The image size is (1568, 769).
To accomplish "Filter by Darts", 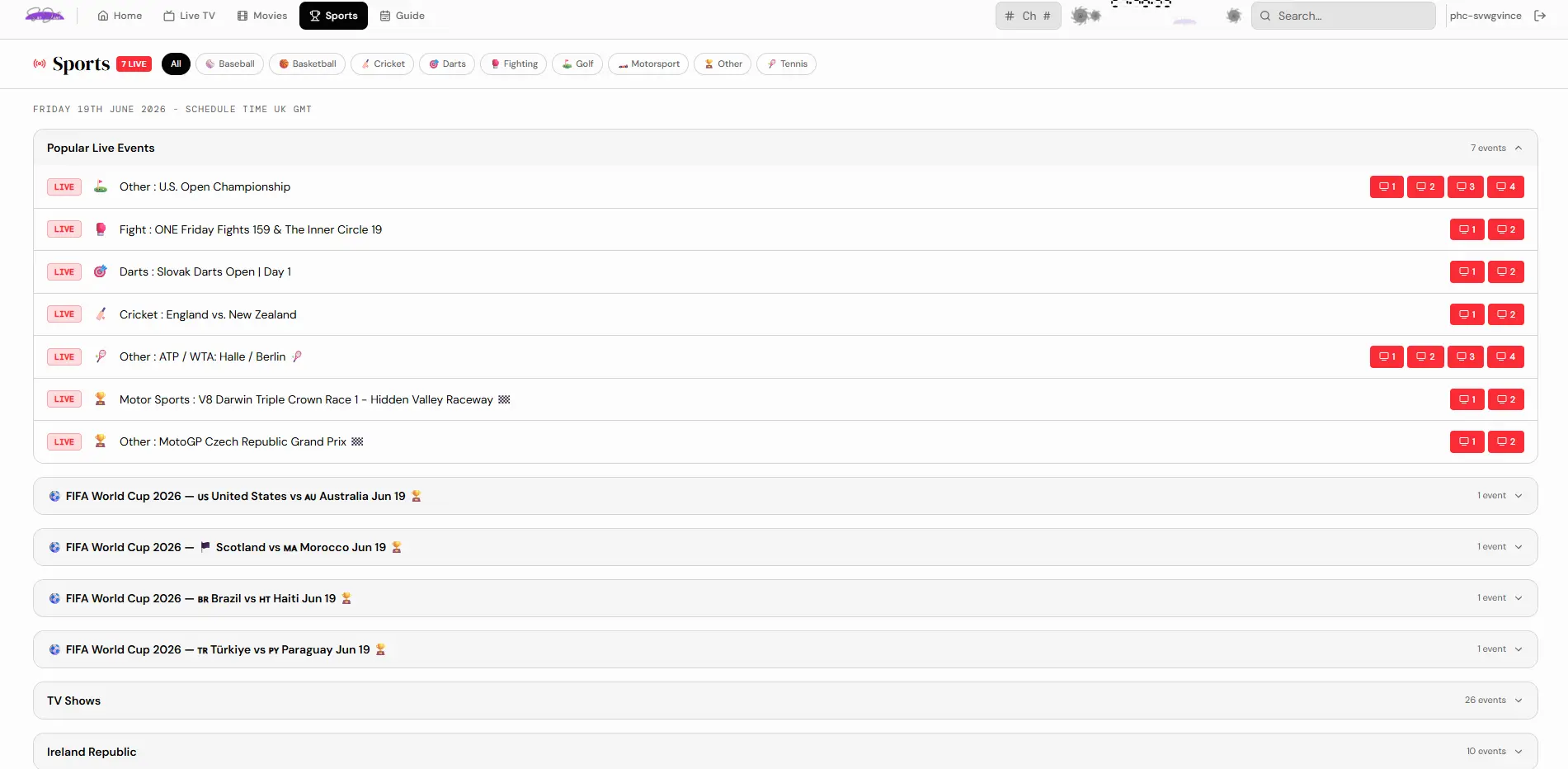I will click(447, 64).
